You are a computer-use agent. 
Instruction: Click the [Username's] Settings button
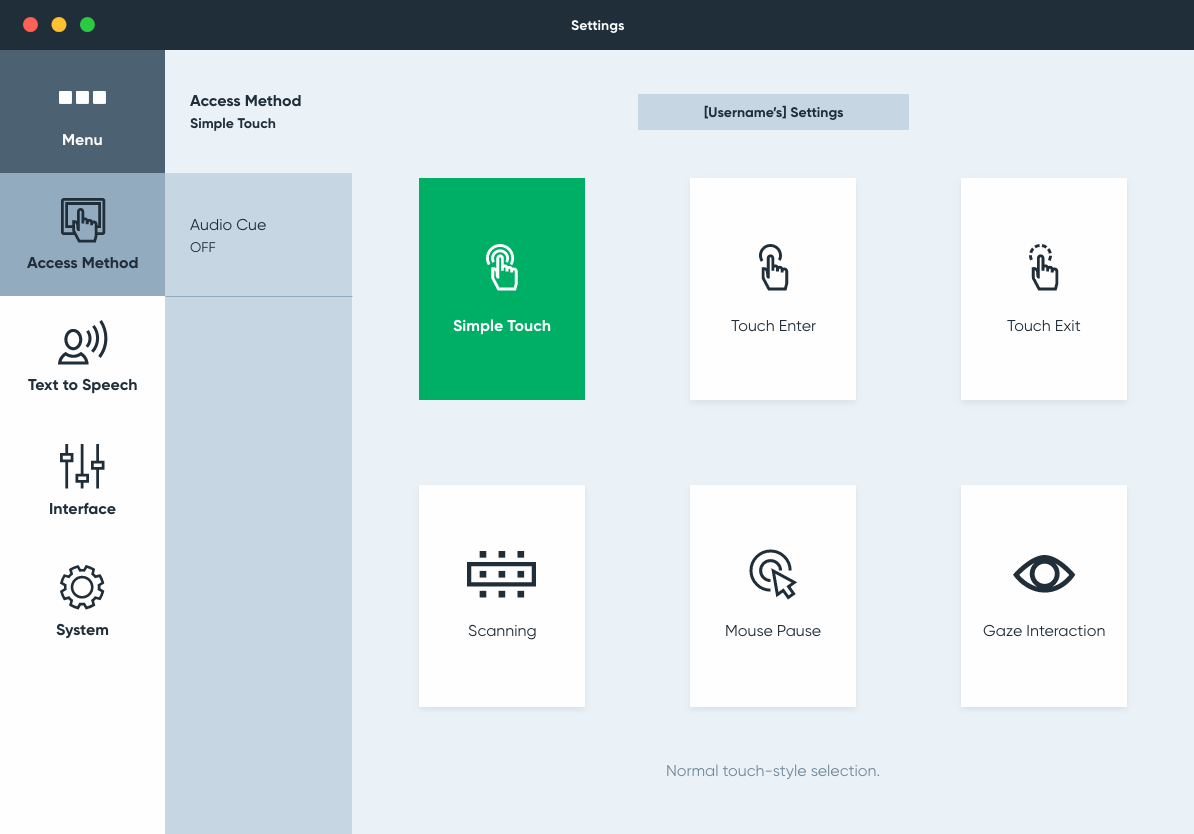click(773, 112)
